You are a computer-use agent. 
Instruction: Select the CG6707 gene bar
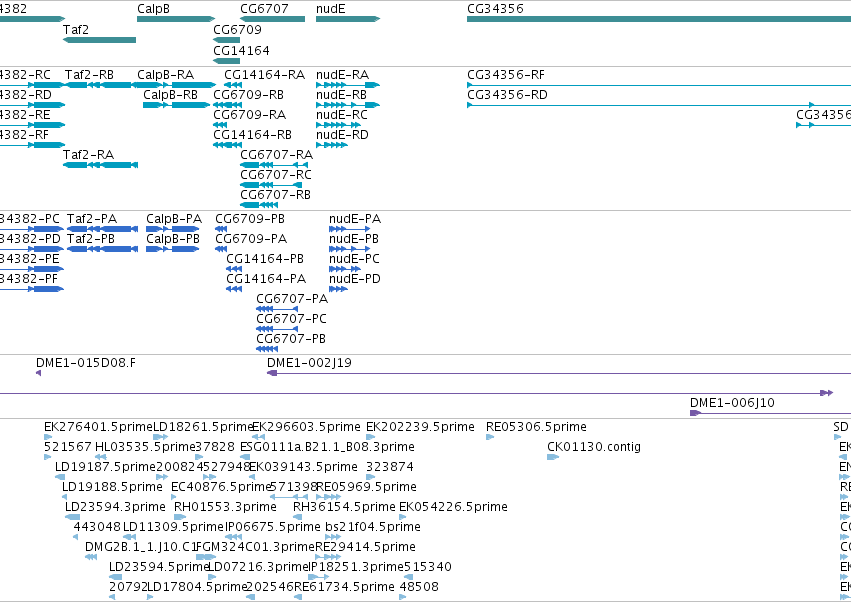pyautogui.click(x=272, y=19)
